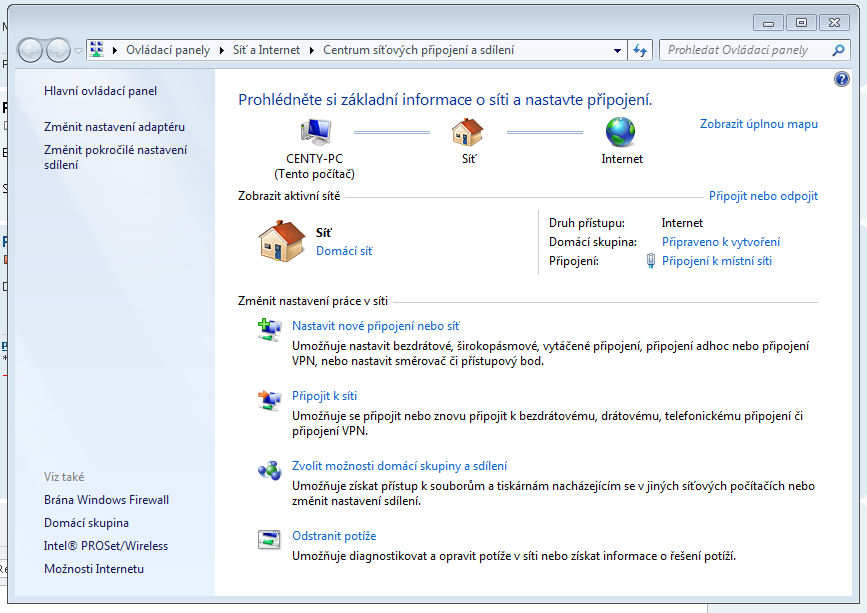Select Ovládací panely breadcrumb
Screen dimensions: 867x613
pyautogui.click(x=168, y=50)
